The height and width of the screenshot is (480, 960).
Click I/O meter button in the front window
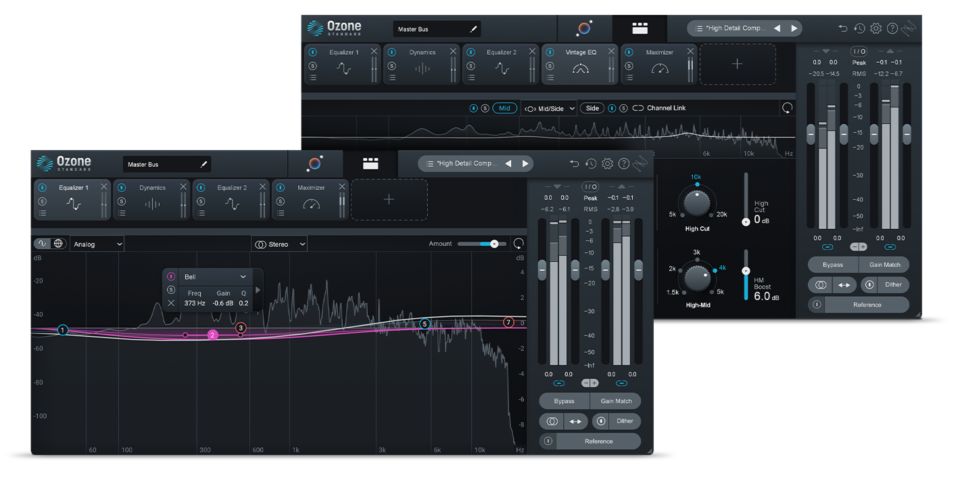[x=590, y=187]
